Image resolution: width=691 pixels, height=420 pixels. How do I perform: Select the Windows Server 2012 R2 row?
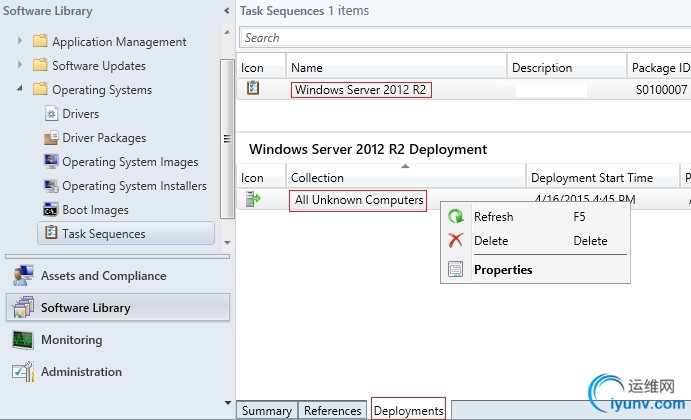pos(464,89)
